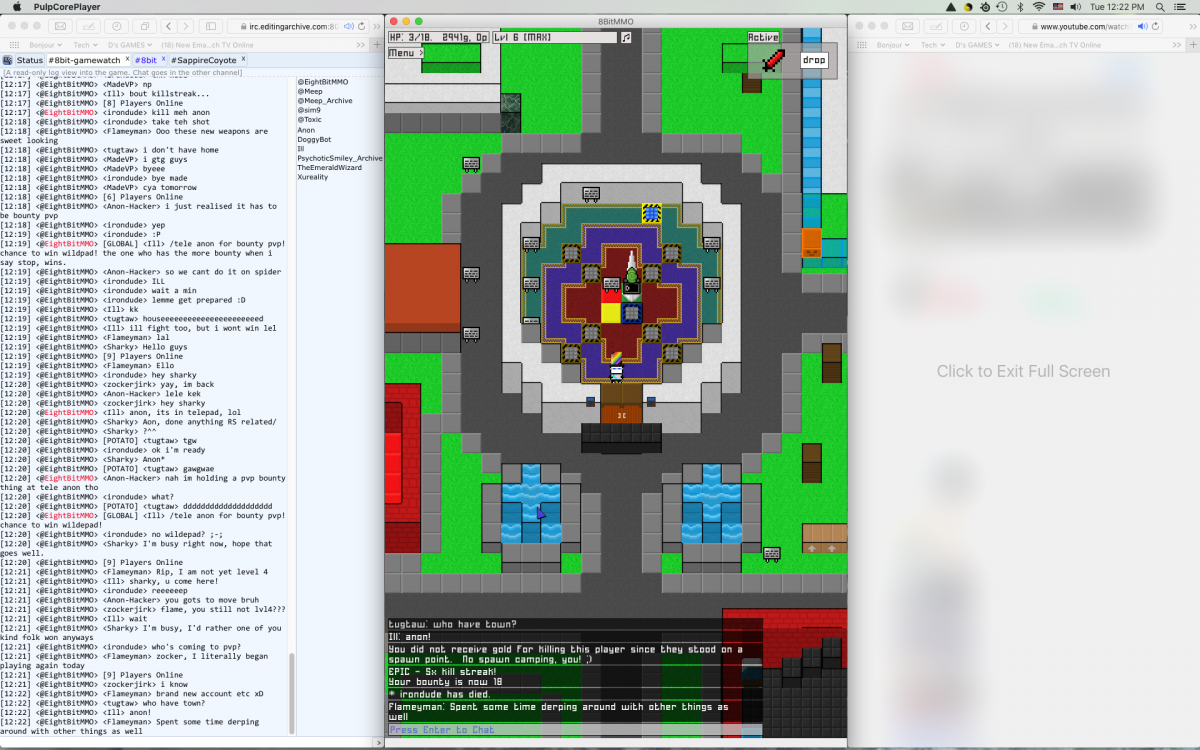Screen dimensions: 1200x750
Task: Click the IRC chat log scrollbar
Action: (292, 693)
